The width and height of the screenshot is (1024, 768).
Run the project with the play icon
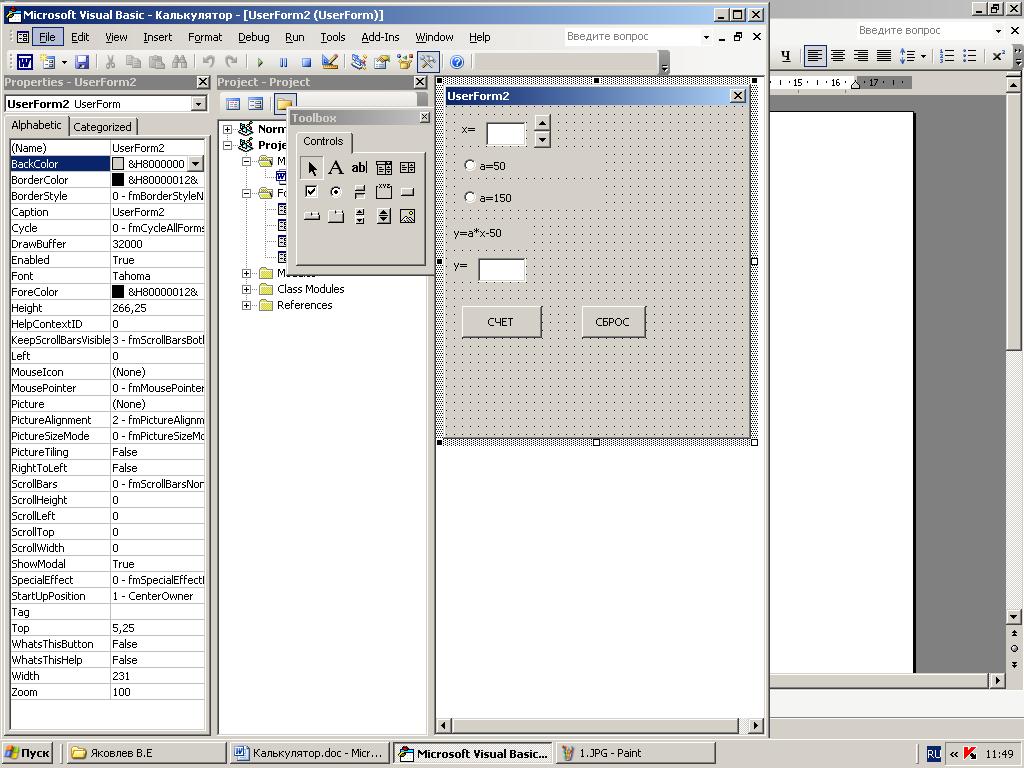pos(261,63)
